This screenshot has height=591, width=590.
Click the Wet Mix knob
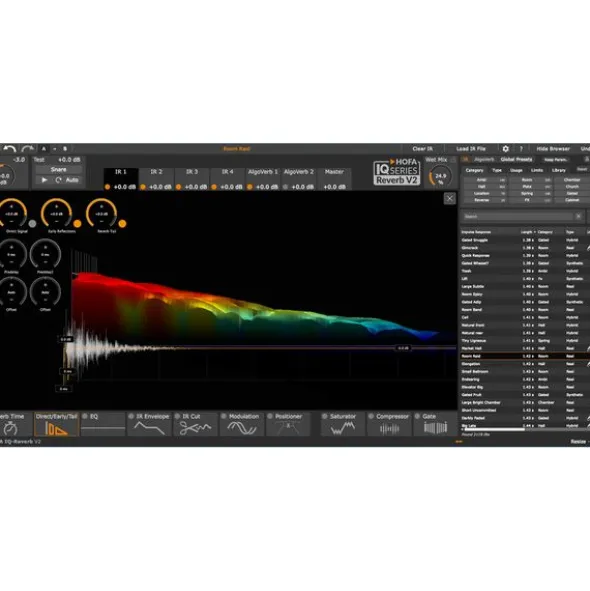(440, 176)
